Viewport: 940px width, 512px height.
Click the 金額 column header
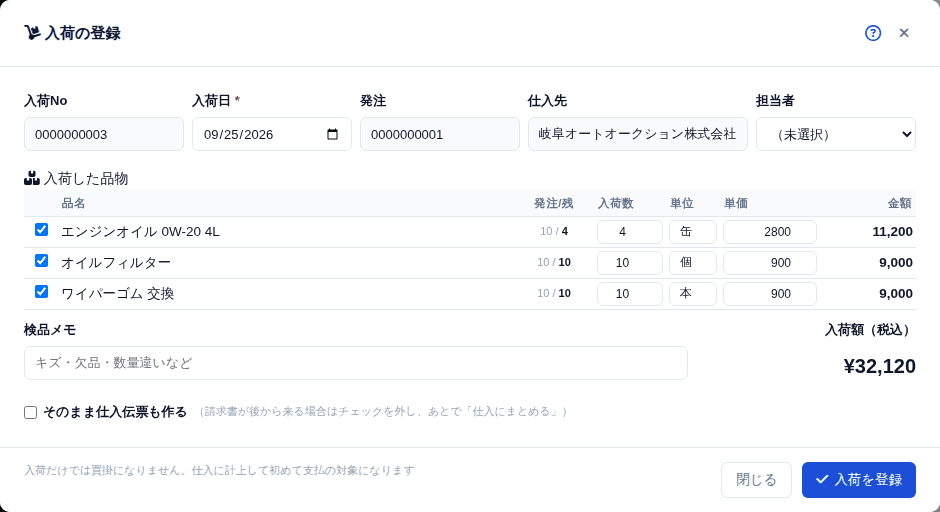[x=900, y=203]
